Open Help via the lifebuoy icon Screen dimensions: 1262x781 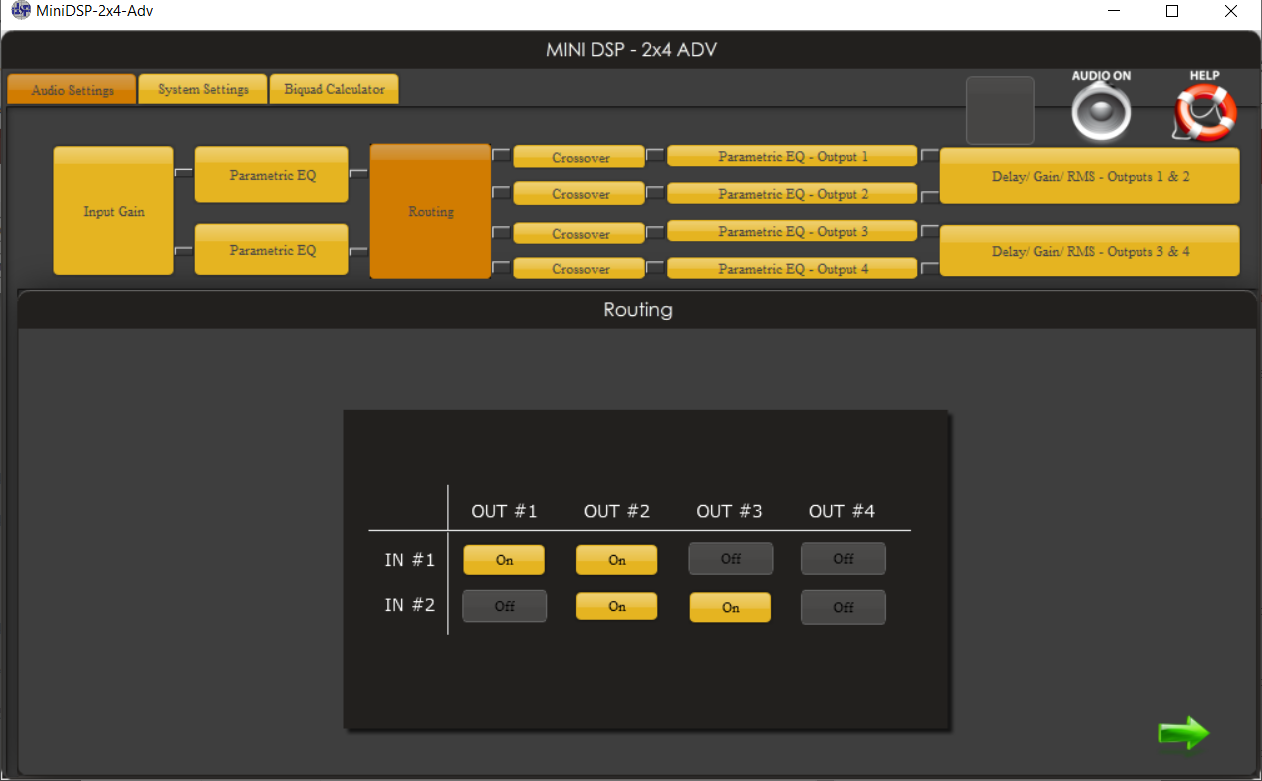pos(1205,112)
